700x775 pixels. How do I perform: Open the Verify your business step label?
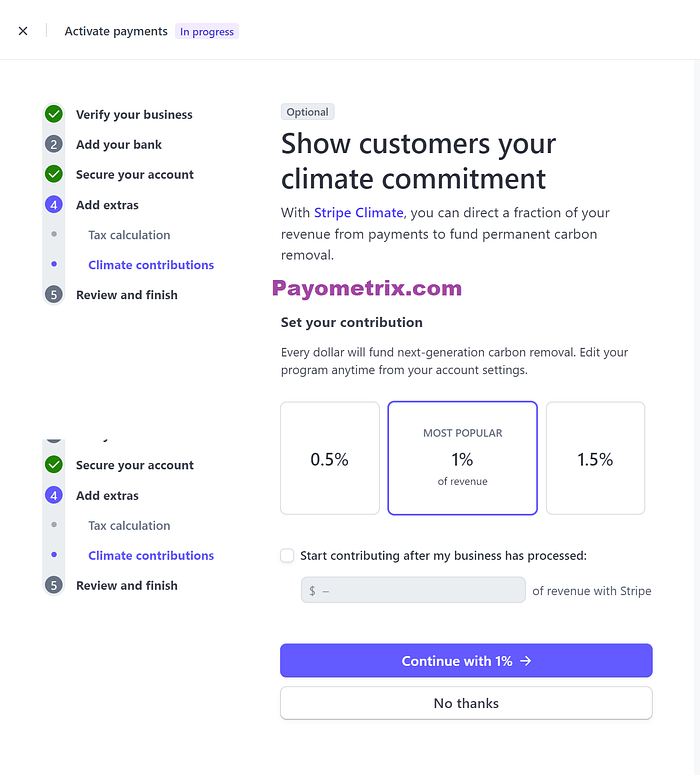click(x=134, y=115)
